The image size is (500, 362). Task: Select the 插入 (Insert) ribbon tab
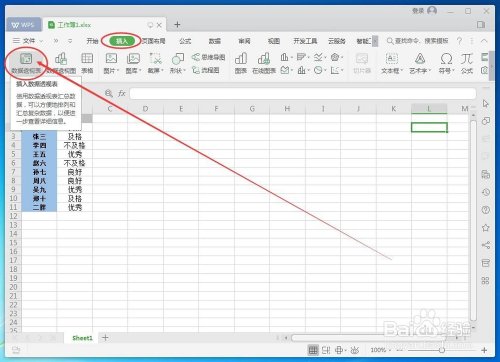pos(122,41)
